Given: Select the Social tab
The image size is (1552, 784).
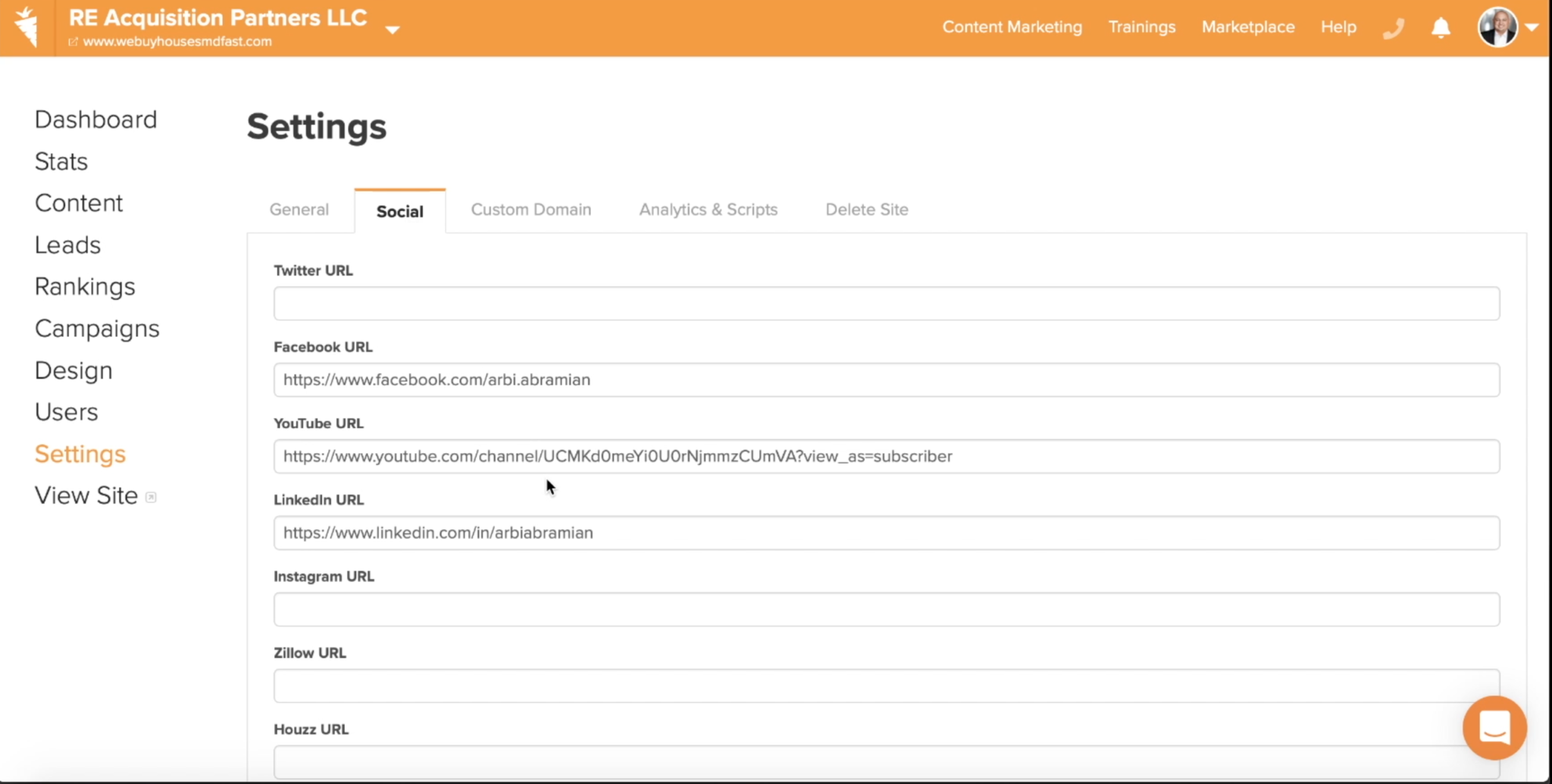Looking at the screenshot, I should pyautogui.click(x=400, y=211).
